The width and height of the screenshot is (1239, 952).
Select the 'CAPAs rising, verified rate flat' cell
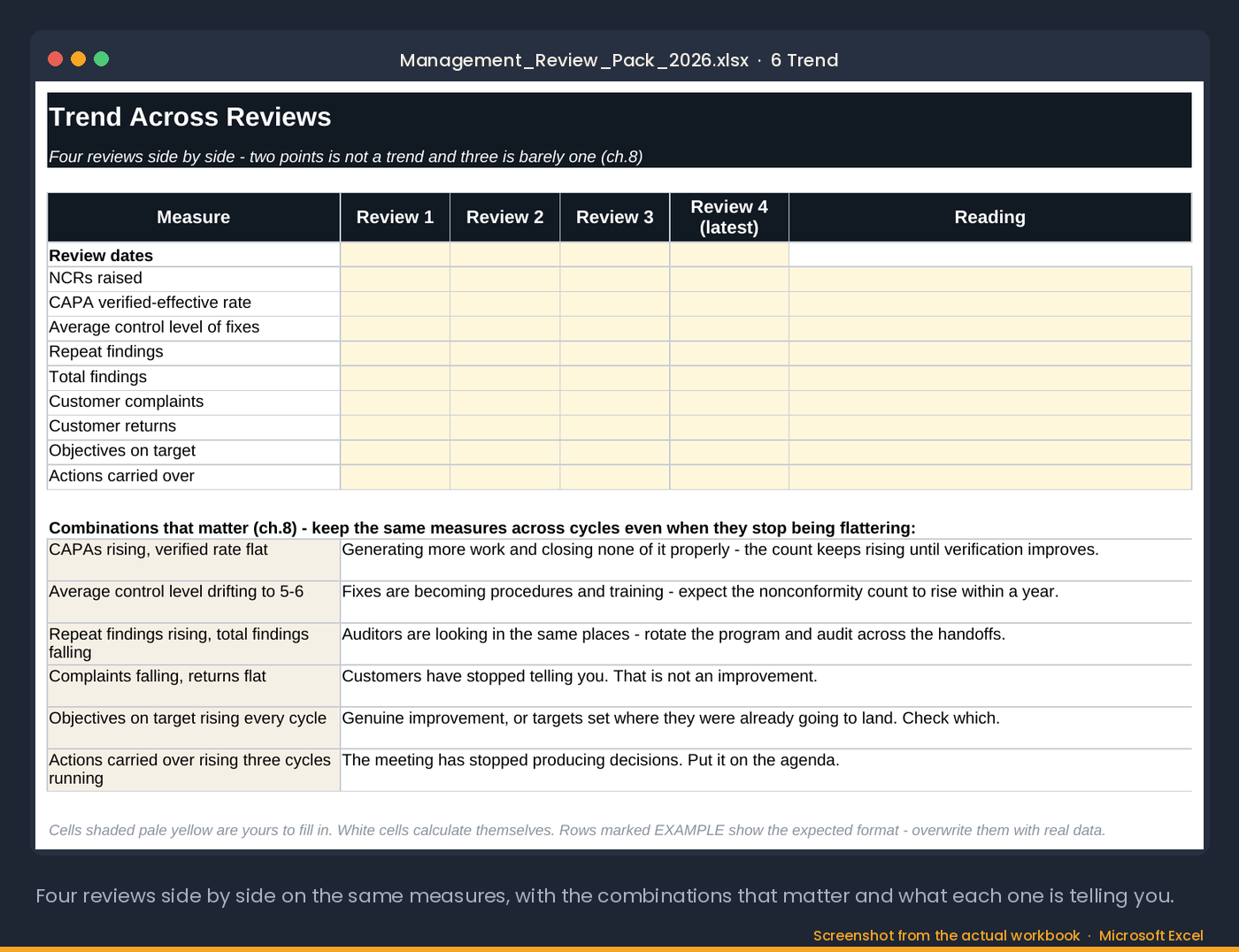tap(194, 560)
